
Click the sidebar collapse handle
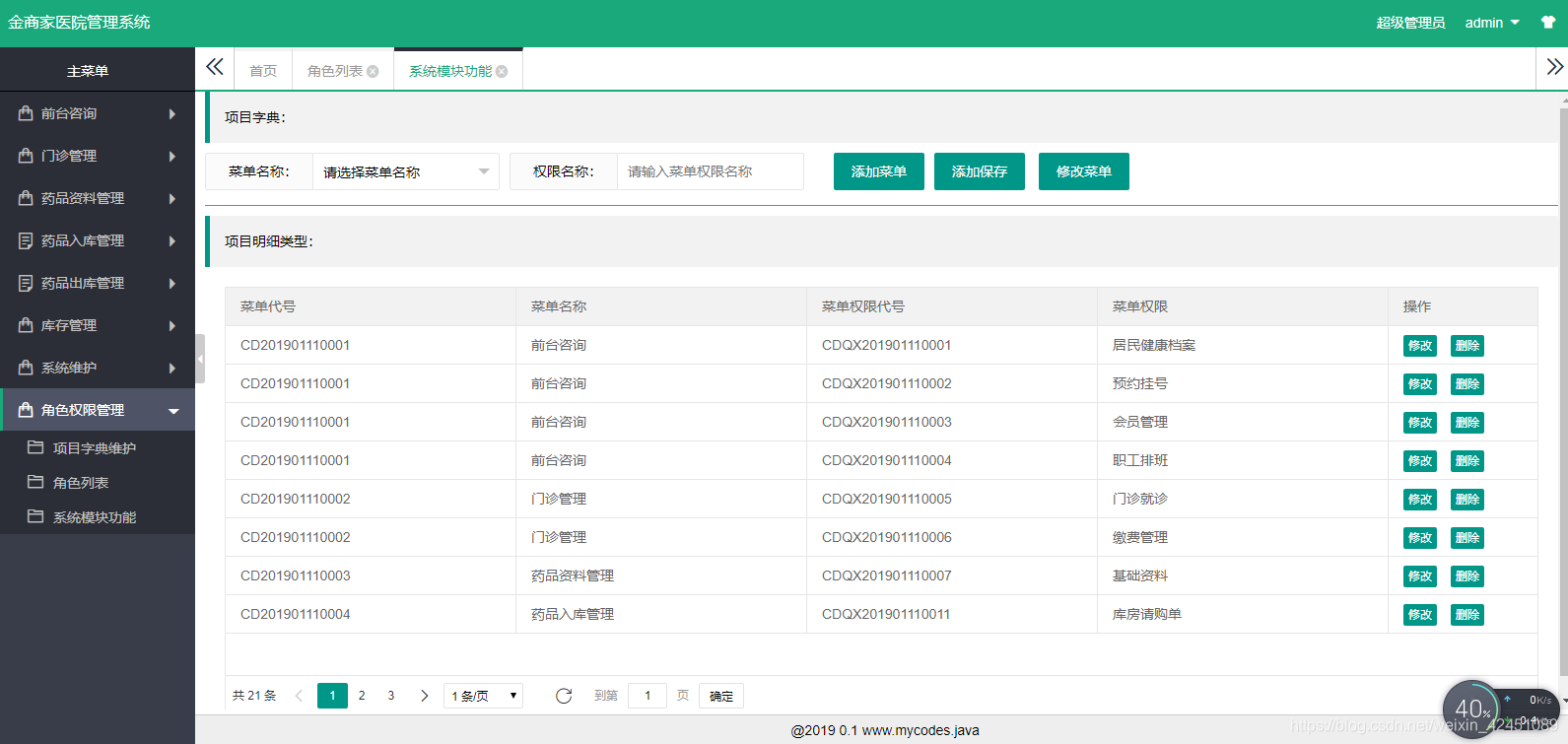click(200, 358)
